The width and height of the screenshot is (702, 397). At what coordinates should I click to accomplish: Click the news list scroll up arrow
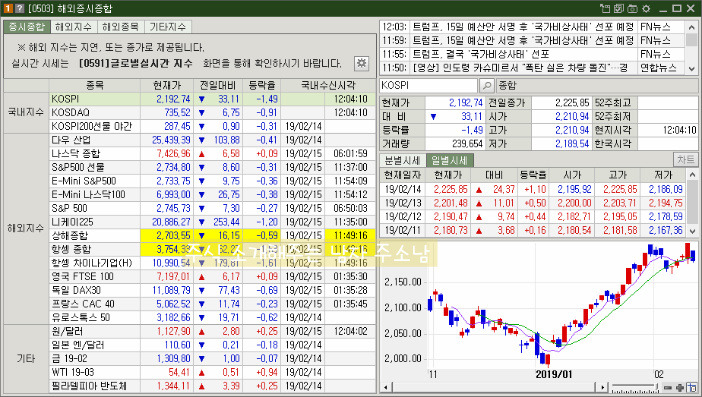[x=692, y=27]
